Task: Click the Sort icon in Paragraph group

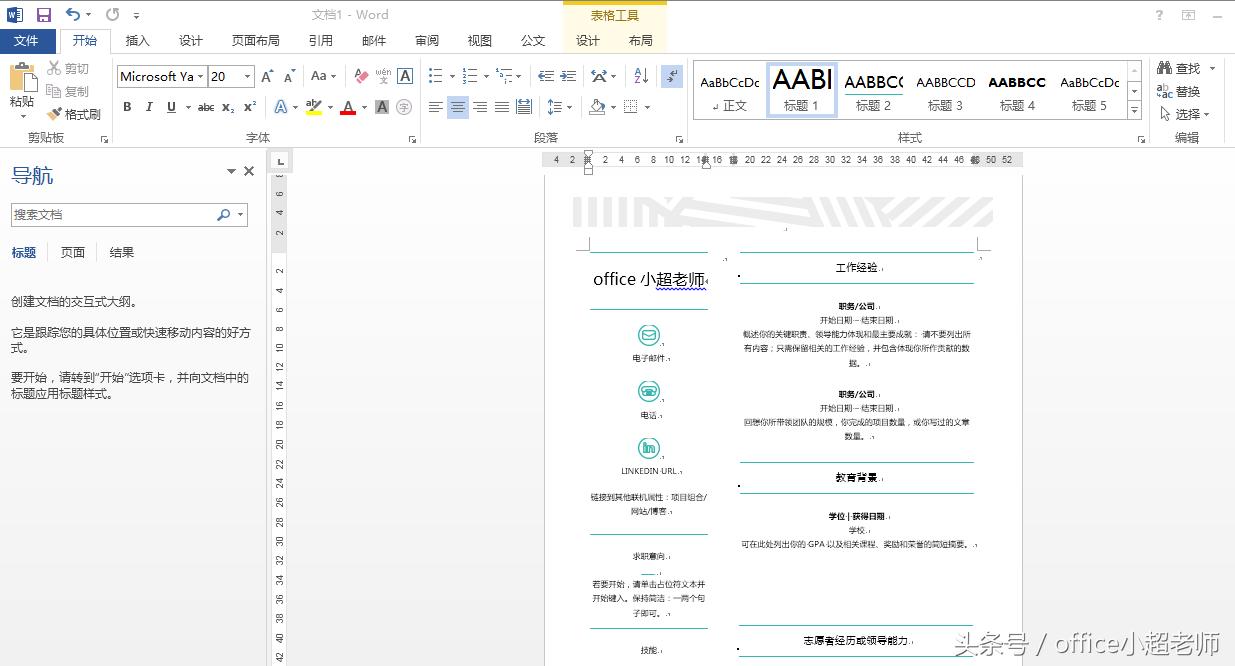Action: pyautogui.click(x=639, y=76)
